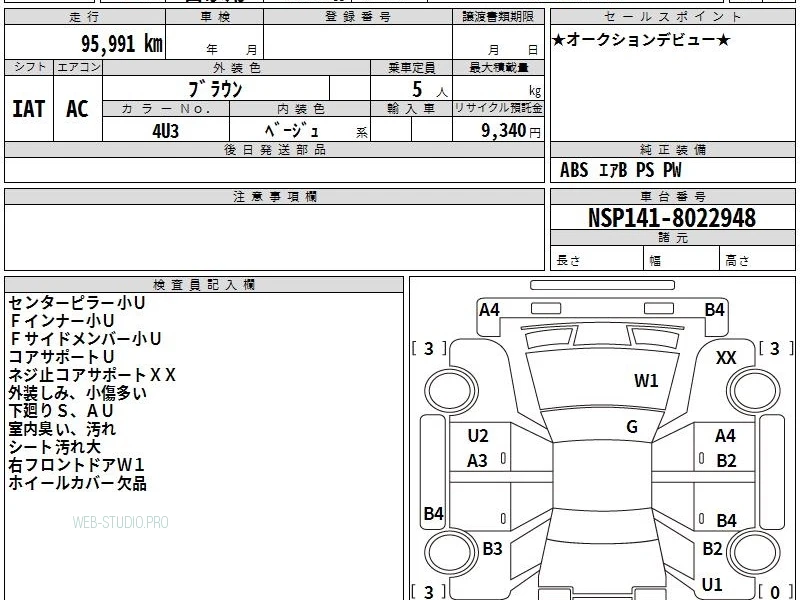Select the interior color value ベージュ

tap(291, 130)
